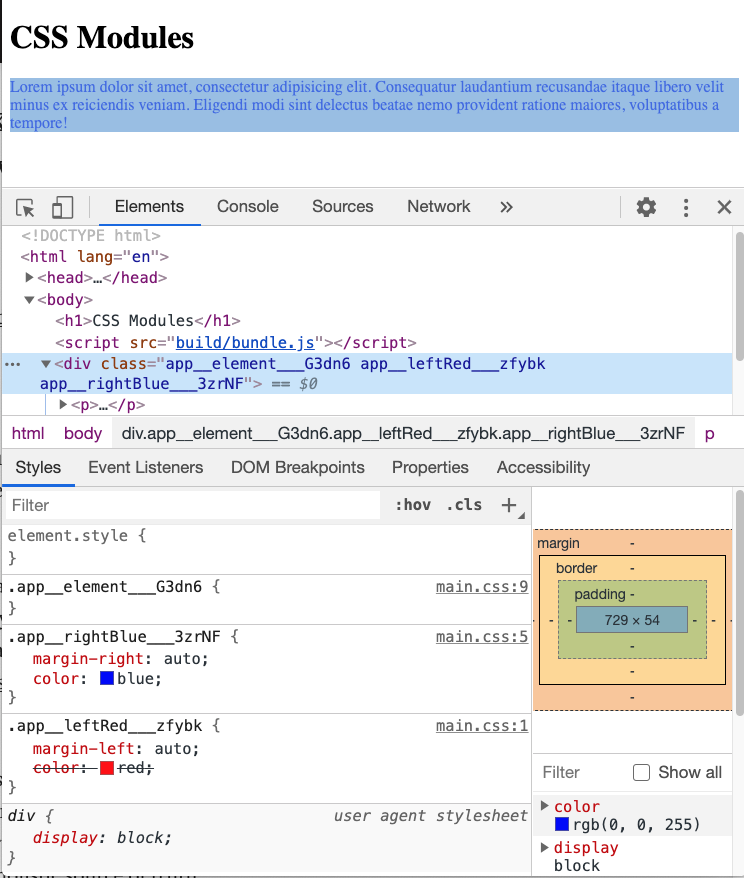Viewport: 744px width, 878px height.
Task: Click the DOCTYPE html line
Action: (91, 236)
